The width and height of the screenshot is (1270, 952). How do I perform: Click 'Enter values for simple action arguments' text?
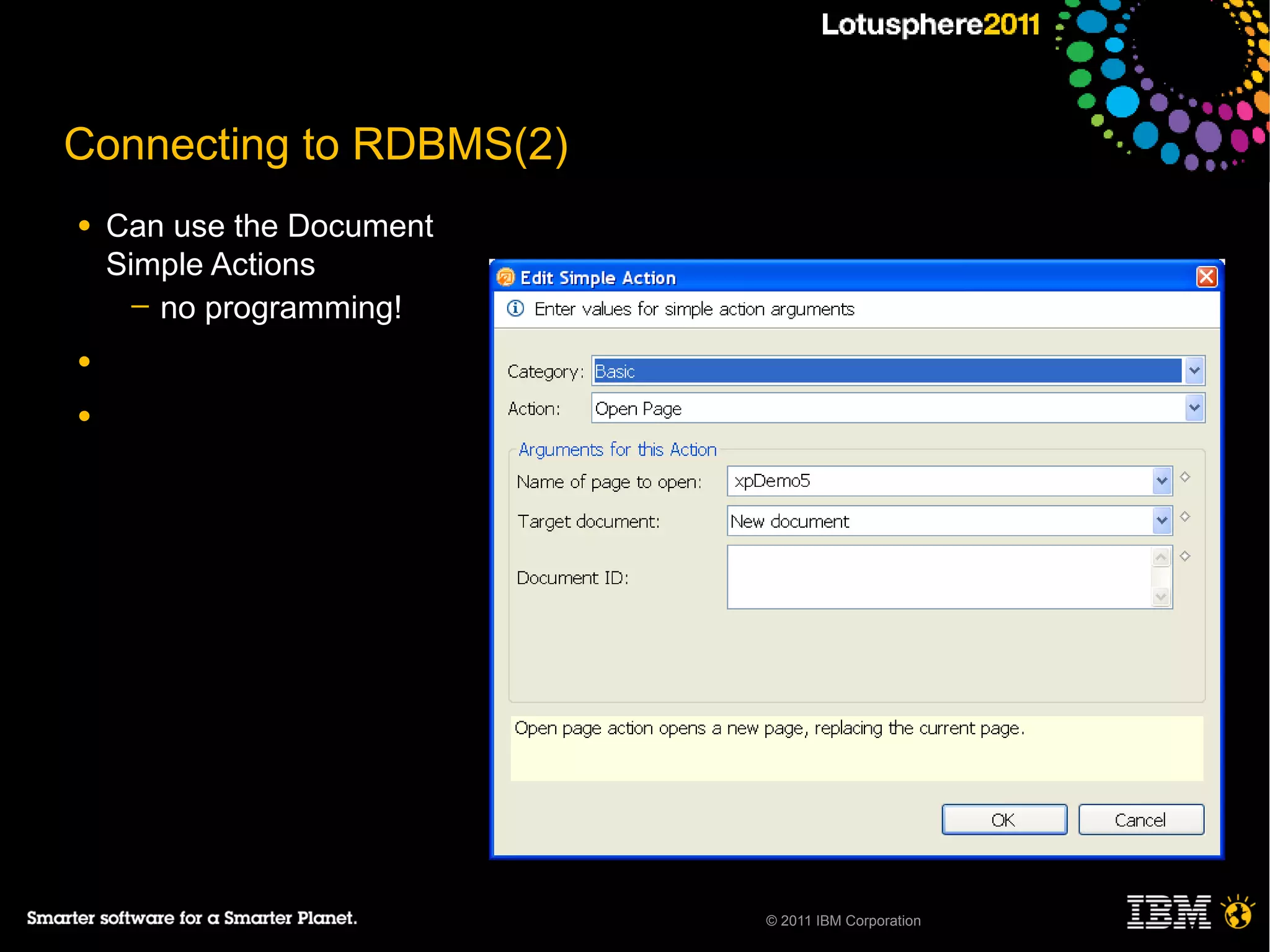[694, 309]
